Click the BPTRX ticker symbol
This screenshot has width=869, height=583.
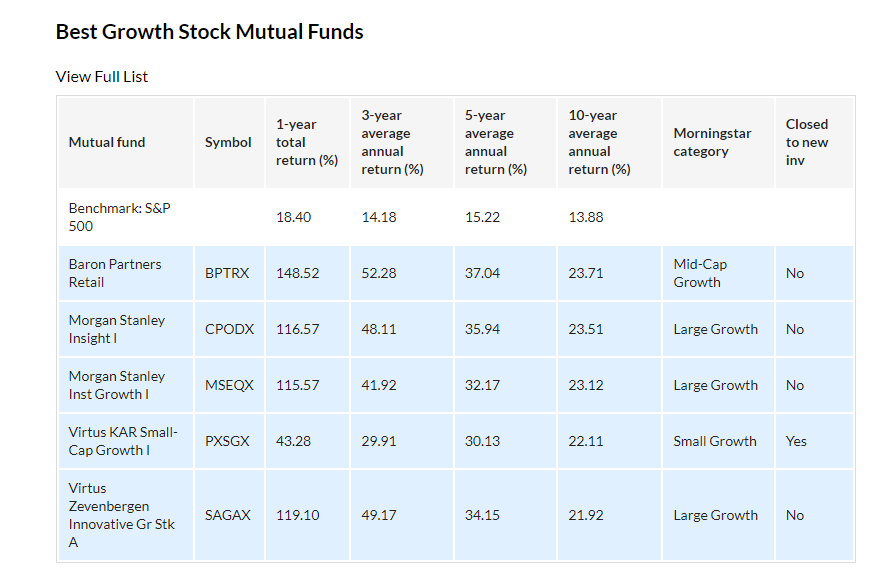click(x=228, y=273)
